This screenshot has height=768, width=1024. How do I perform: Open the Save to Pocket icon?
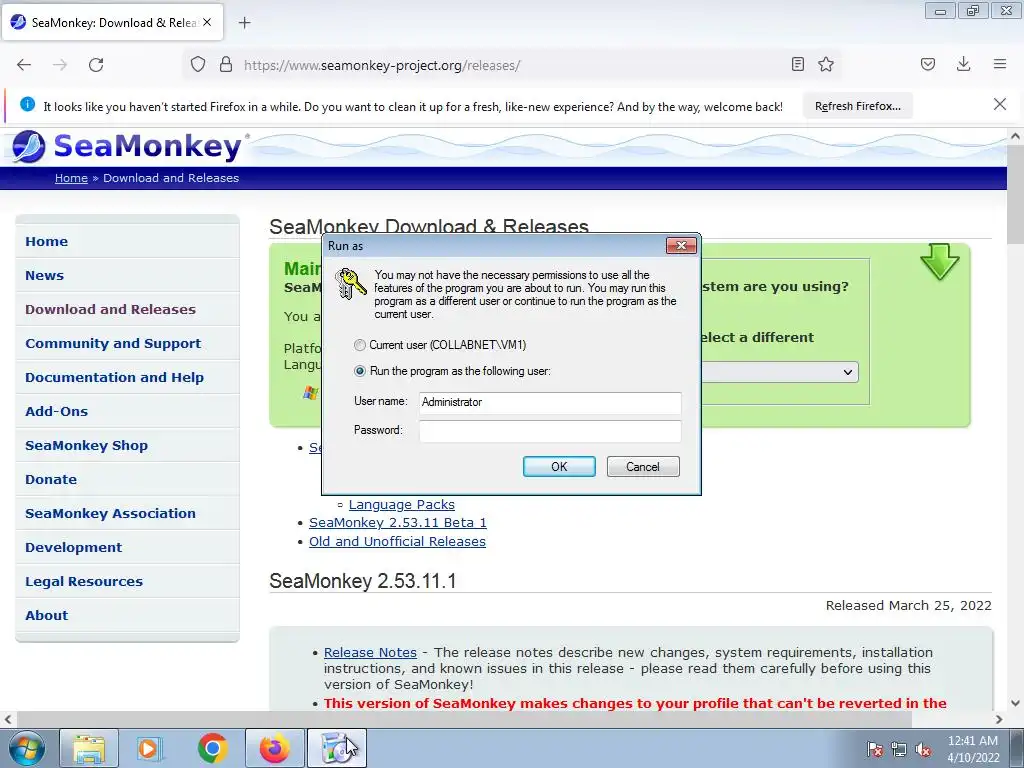pos(928,64)
